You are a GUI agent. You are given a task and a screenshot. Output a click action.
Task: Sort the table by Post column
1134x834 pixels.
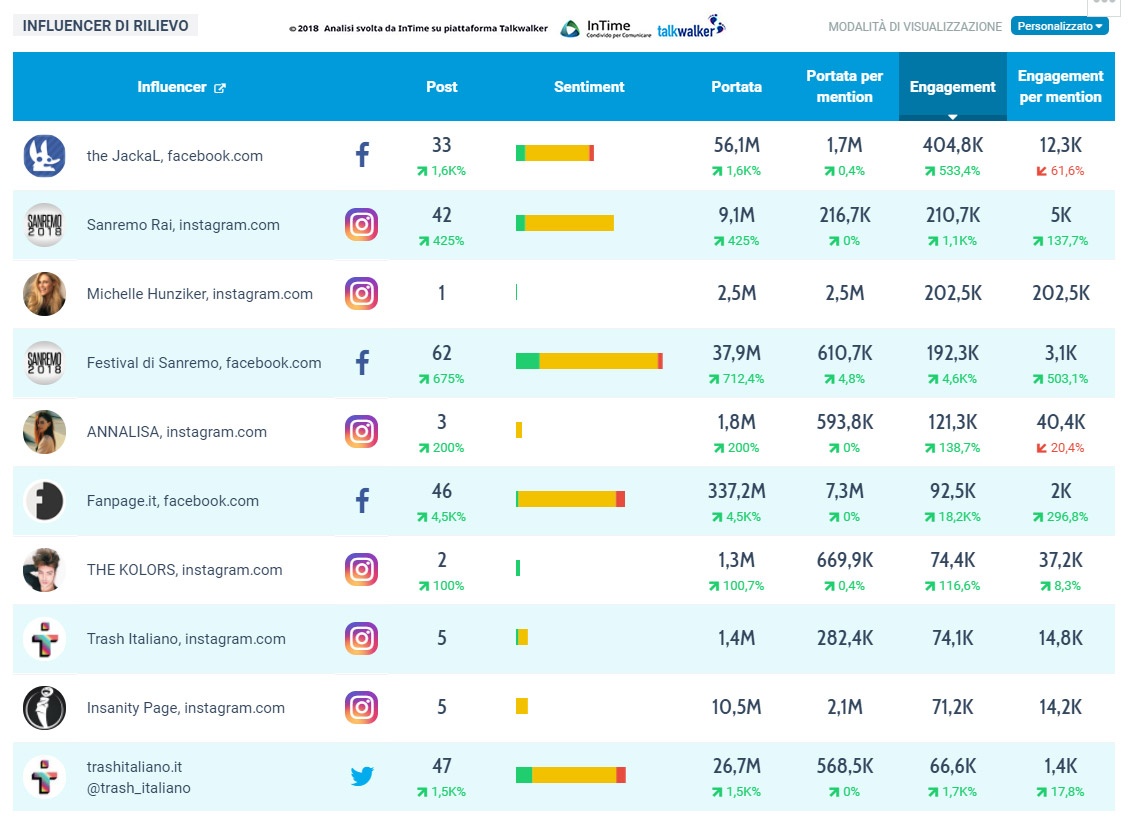(x=442, y=87)
